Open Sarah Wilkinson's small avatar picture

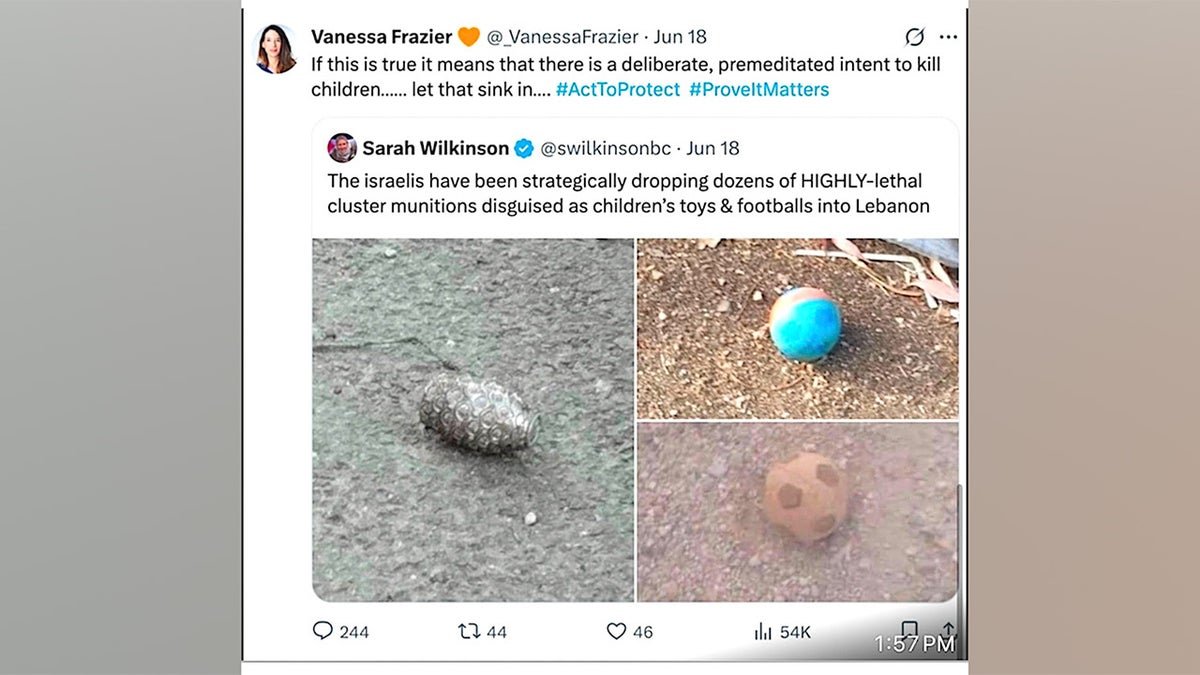pos(342,148)
